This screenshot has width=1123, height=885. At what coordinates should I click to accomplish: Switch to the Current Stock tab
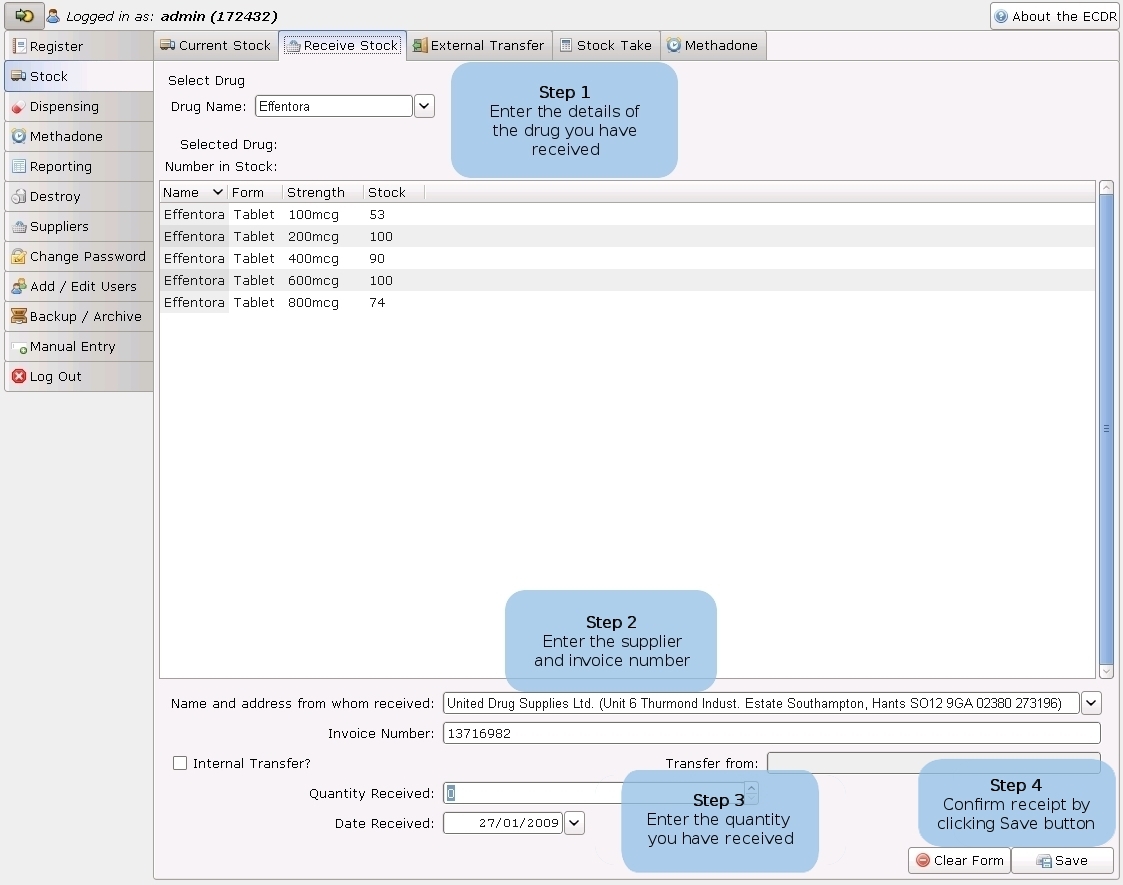coord(216,45)
